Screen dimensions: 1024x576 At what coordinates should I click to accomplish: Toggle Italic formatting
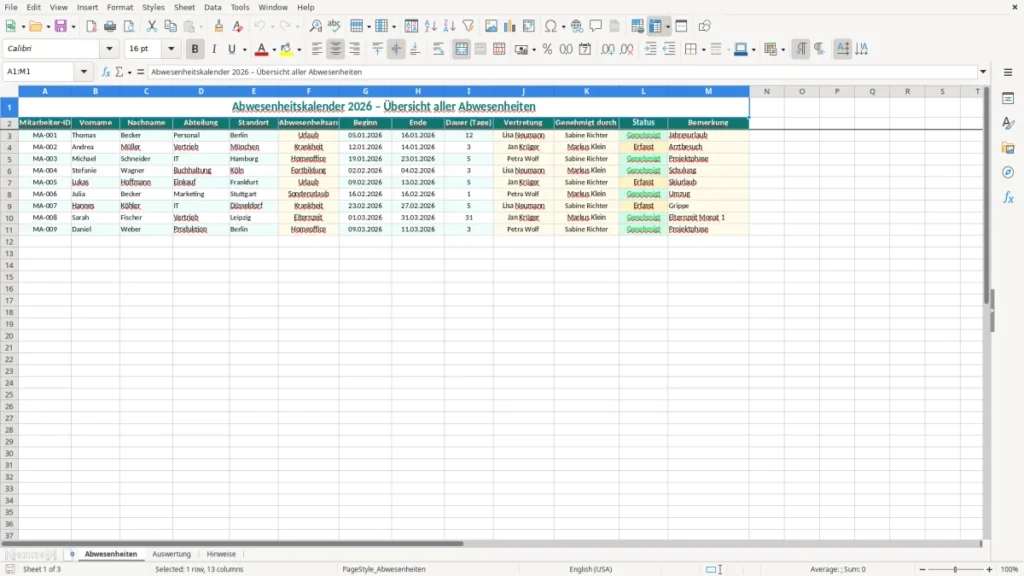[214, 49]
